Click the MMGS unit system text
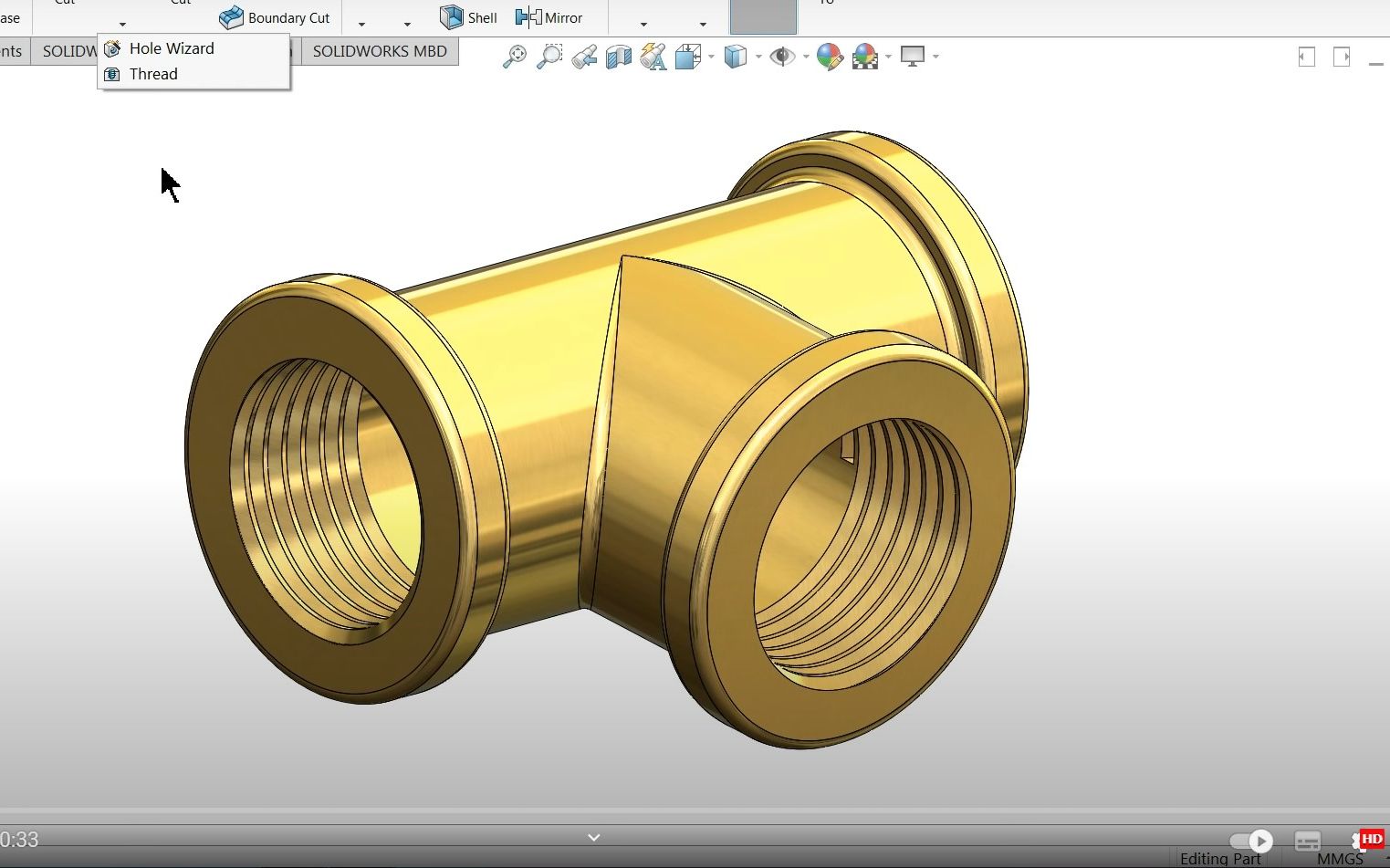 pos(1339,859)
